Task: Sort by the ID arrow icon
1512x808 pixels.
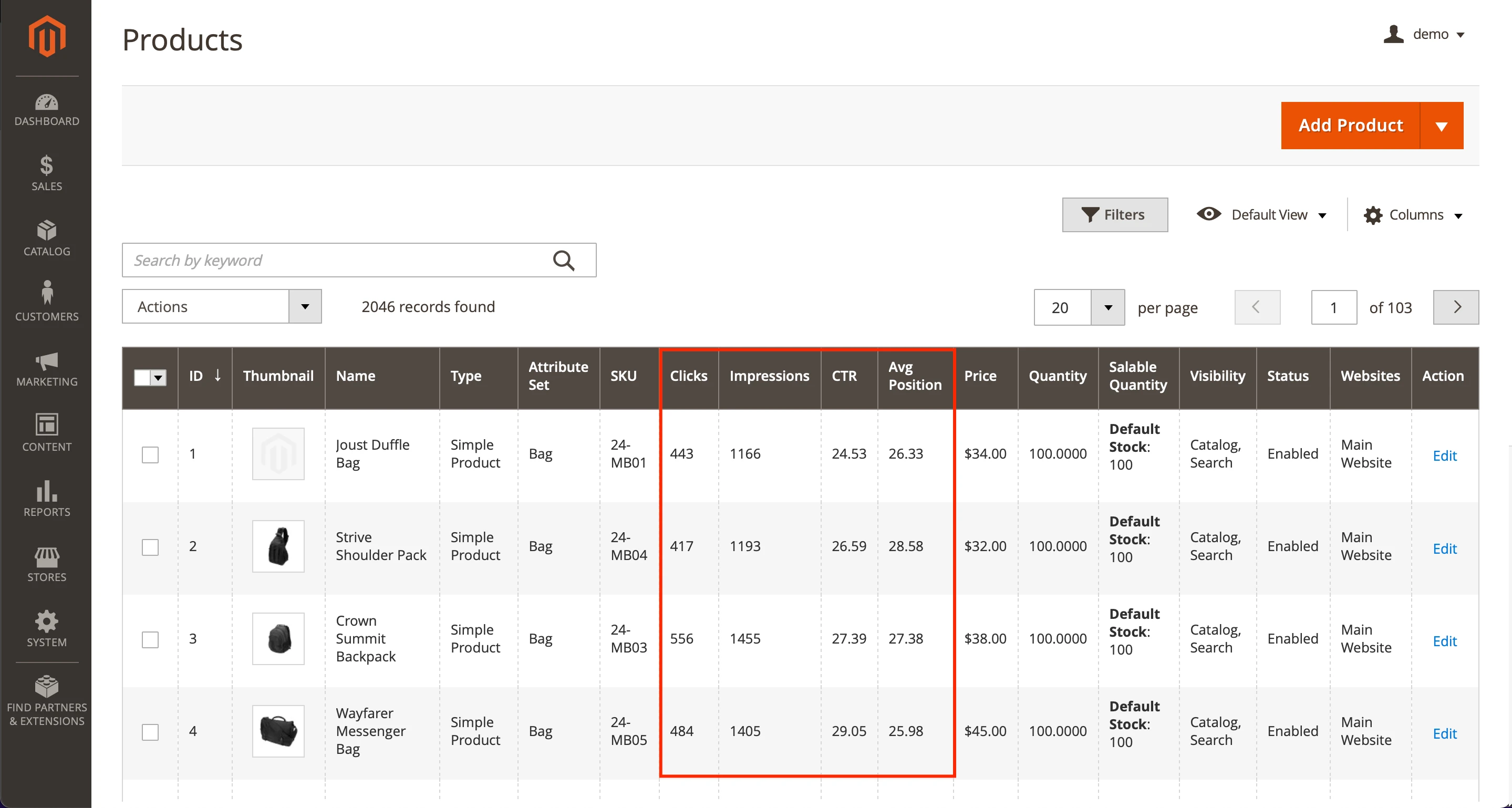Action: [x=218, y=376]
